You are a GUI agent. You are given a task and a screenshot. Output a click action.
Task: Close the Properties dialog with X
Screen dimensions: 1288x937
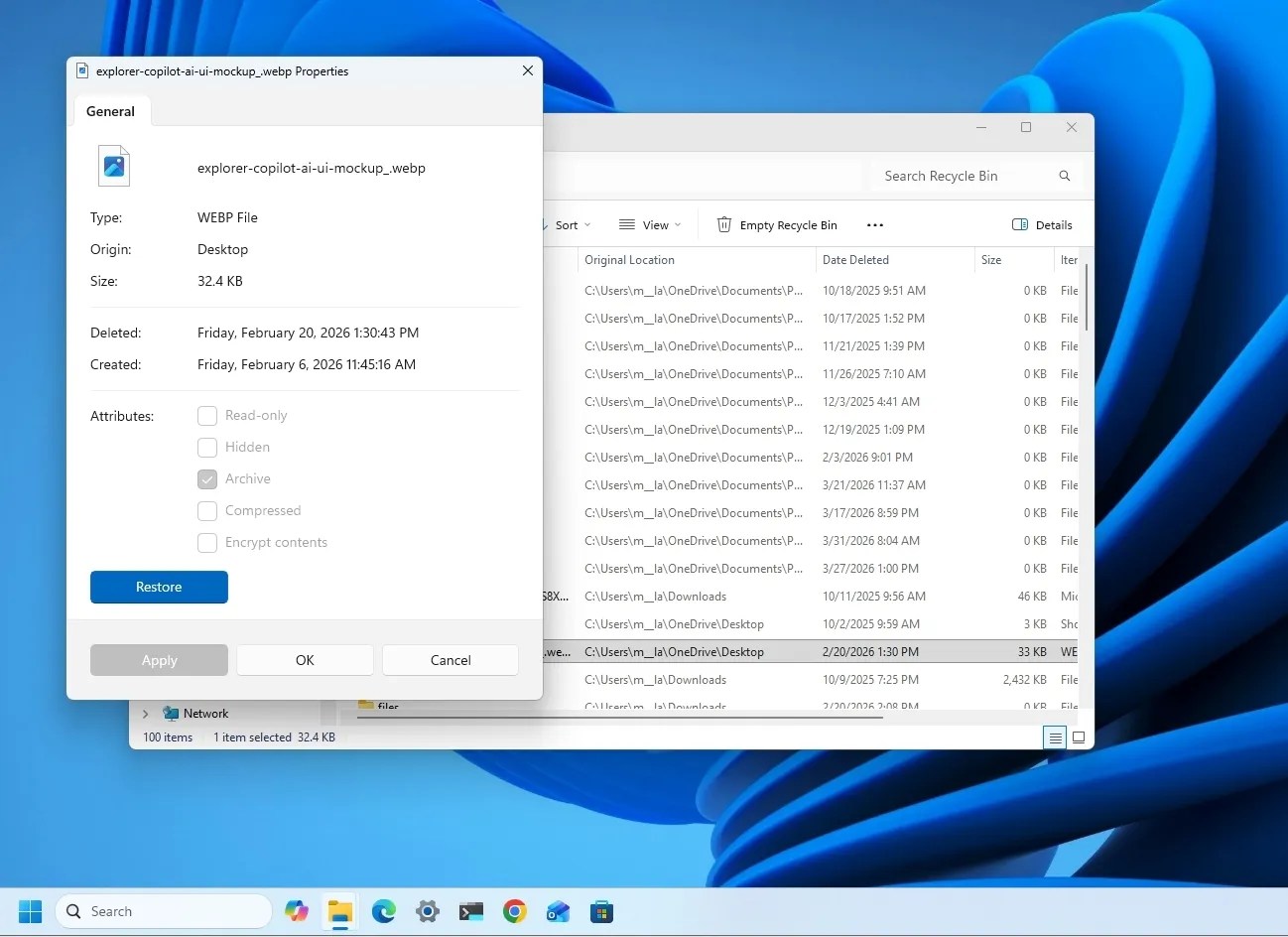[528, 70]
